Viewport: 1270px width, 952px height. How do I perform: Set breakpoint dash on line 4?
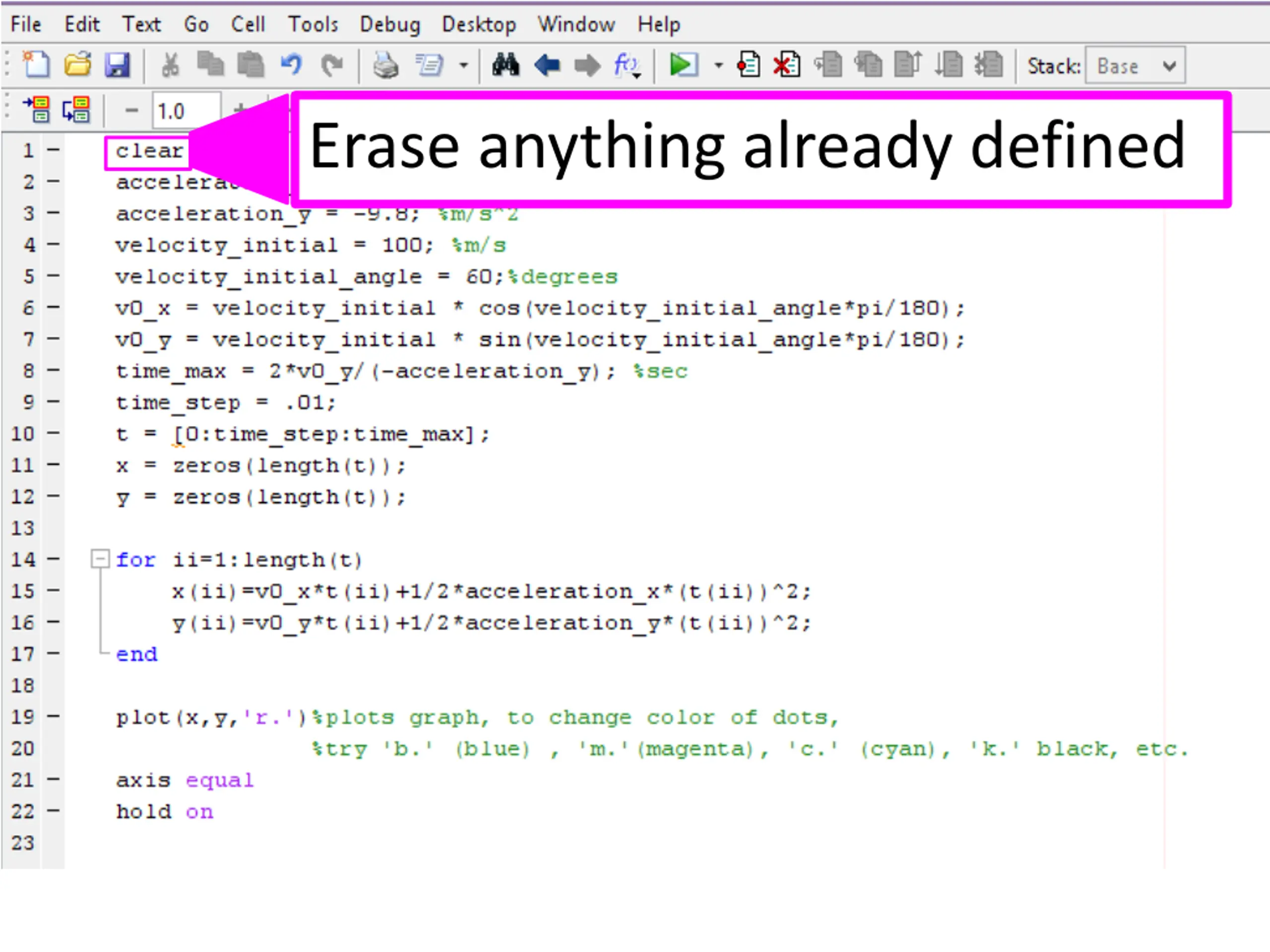(53, 244)
